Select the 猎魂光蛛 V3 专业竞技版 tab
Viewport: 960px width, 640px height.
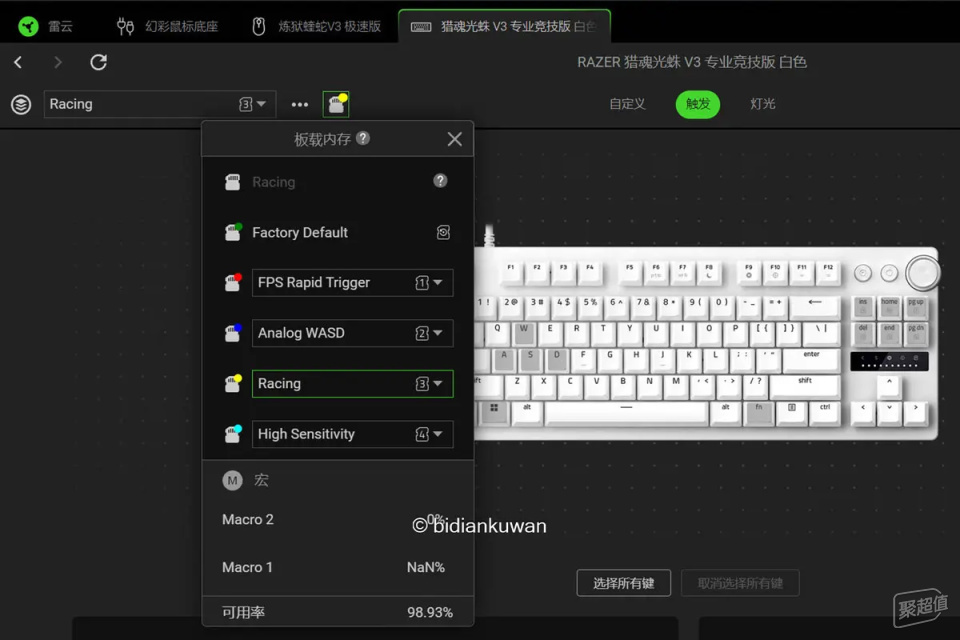point(504,26)
